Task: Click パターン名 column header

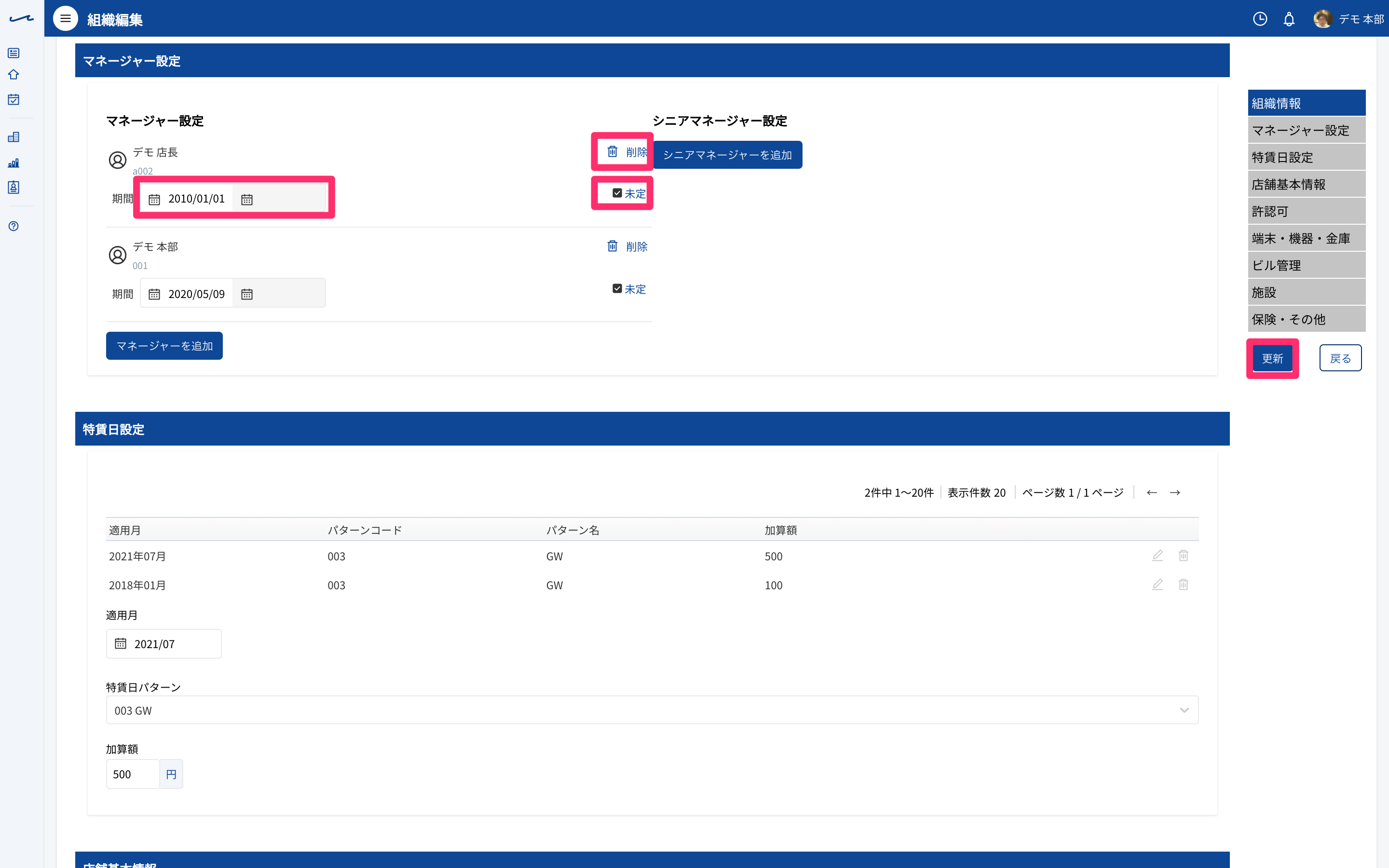Action: pos(572,530)
